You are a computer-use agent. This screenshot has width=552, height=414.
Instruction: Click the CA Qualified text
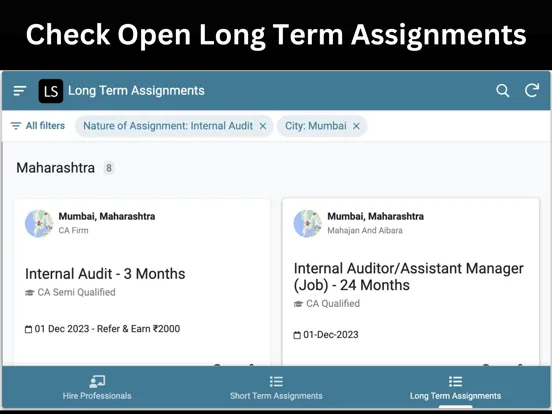333,303
